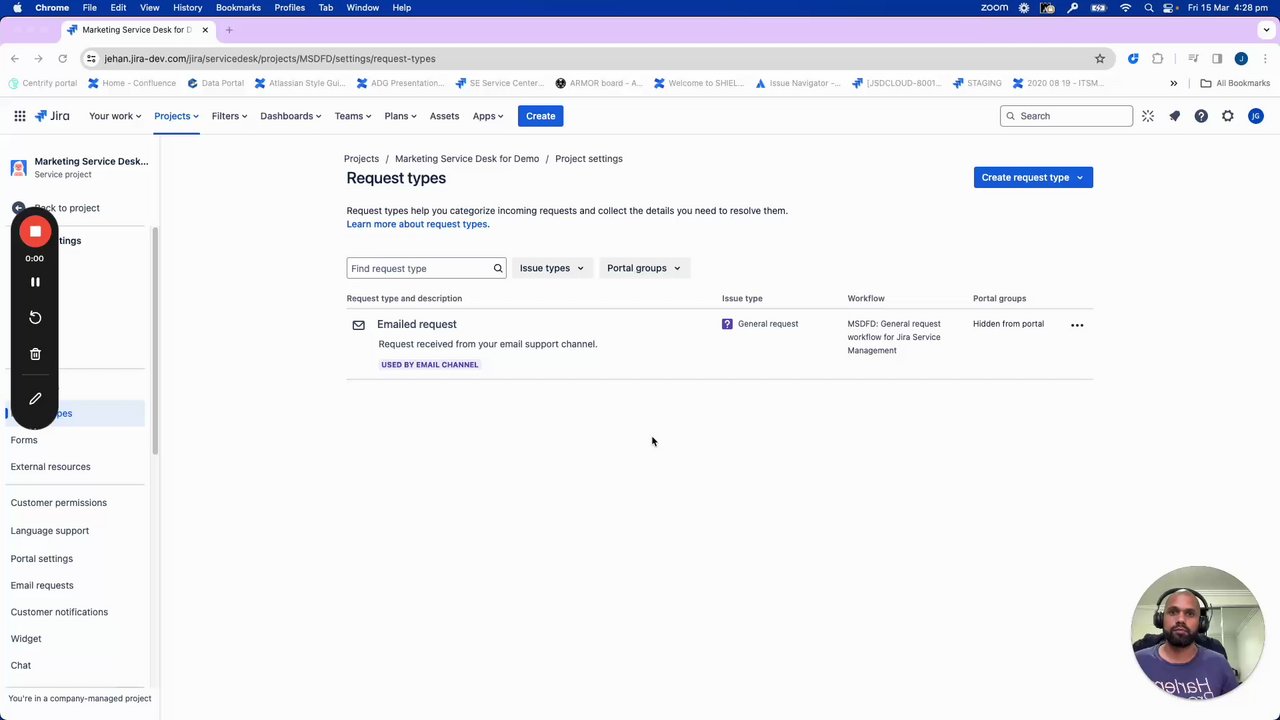Screen dimensions: 1280x720
Task: Open the Chrome extensions puzzle icon
Action: (x=1158, y=59)
